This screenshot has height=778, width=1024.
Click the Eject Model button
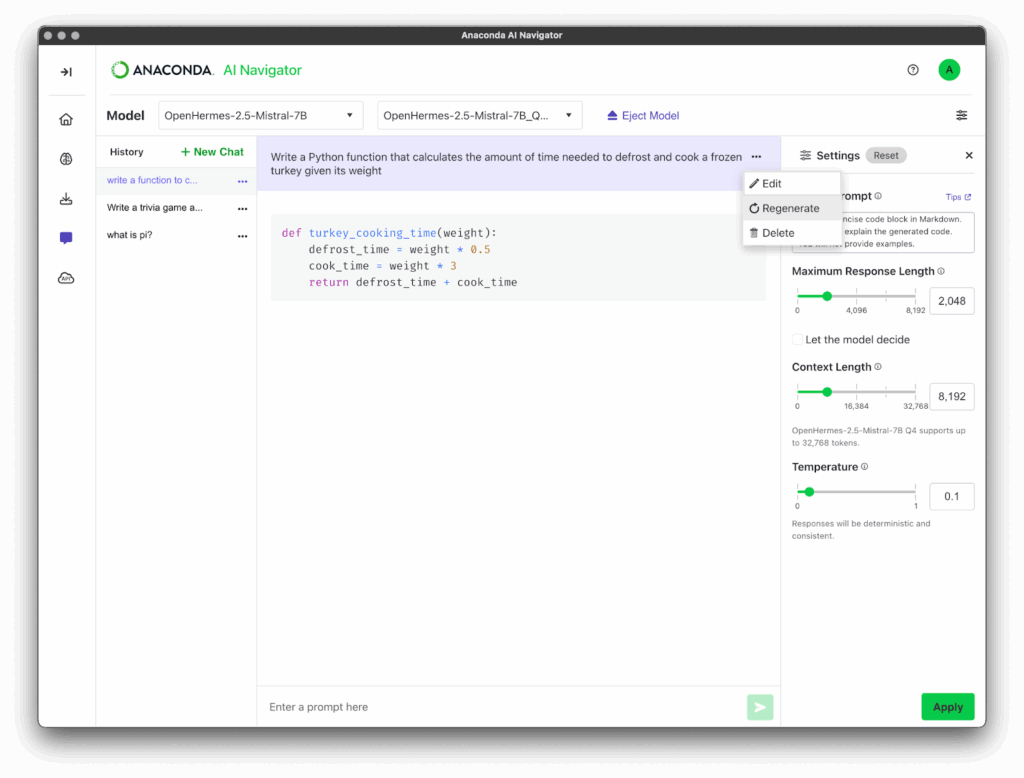643,116
